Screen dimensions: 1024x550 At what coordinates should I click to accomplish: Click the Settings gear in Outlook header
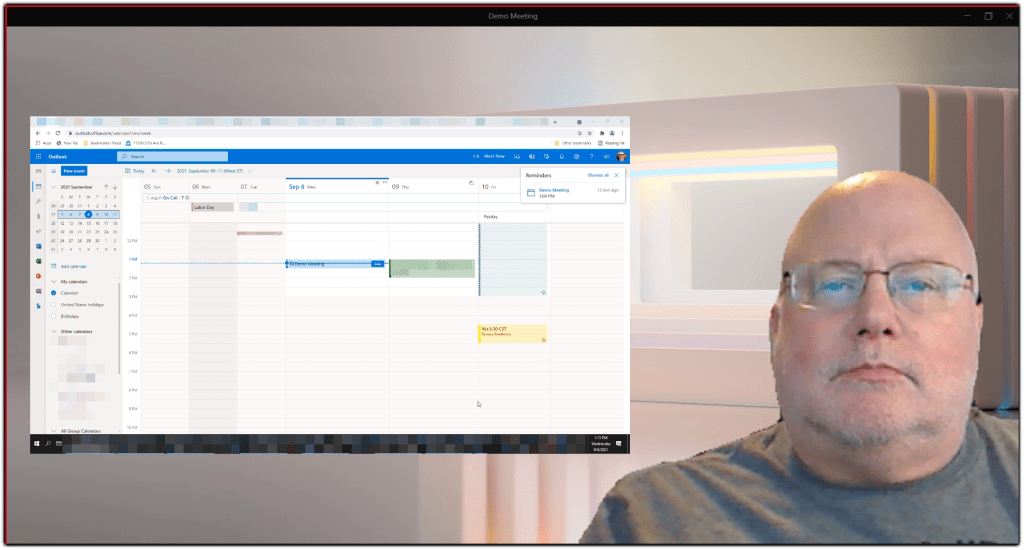click(x=577, y=157)
